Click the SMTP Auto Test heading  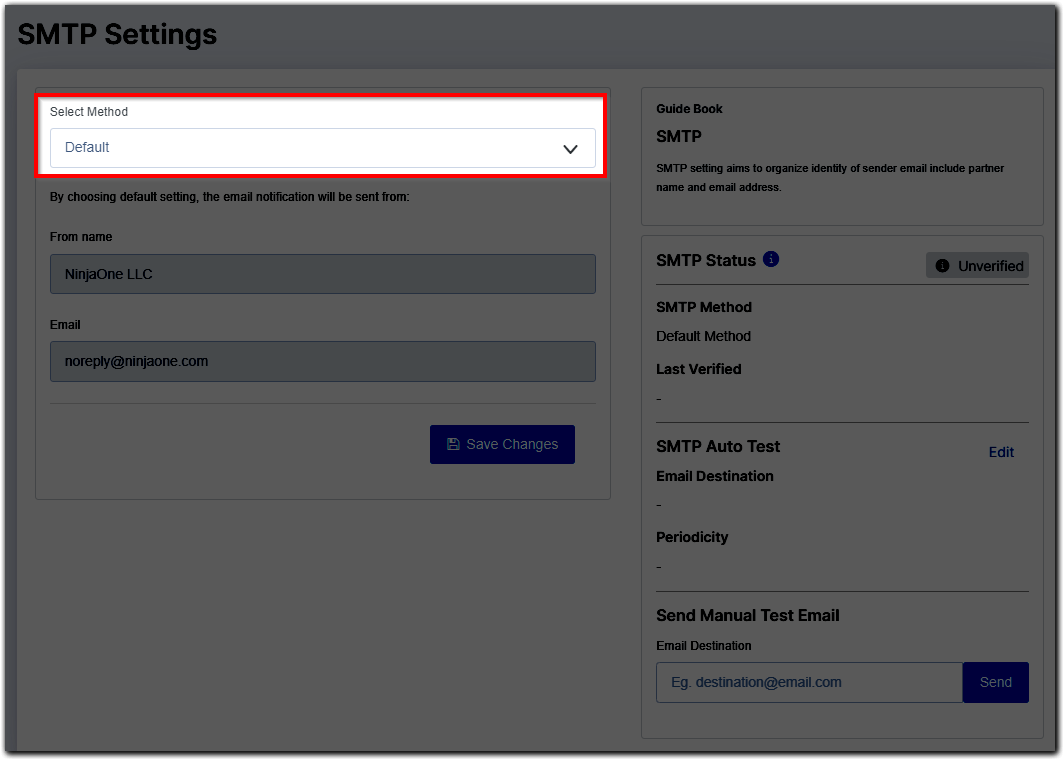(x=718, y=446)
